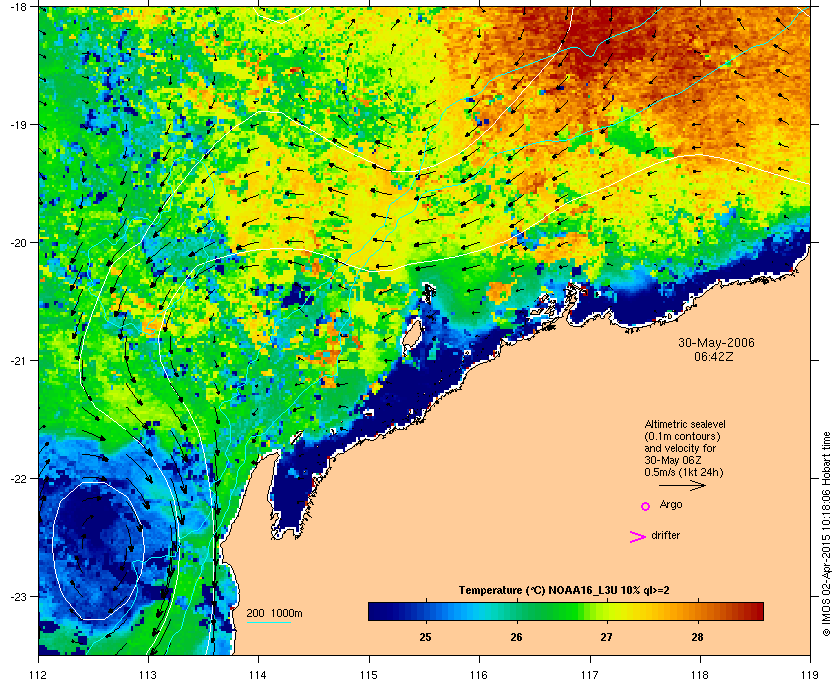This screenshot has width=840, height=680.
Task: Click the '0.5m/s (1kt 24h)' legend text
Action: tap(684, 473)
